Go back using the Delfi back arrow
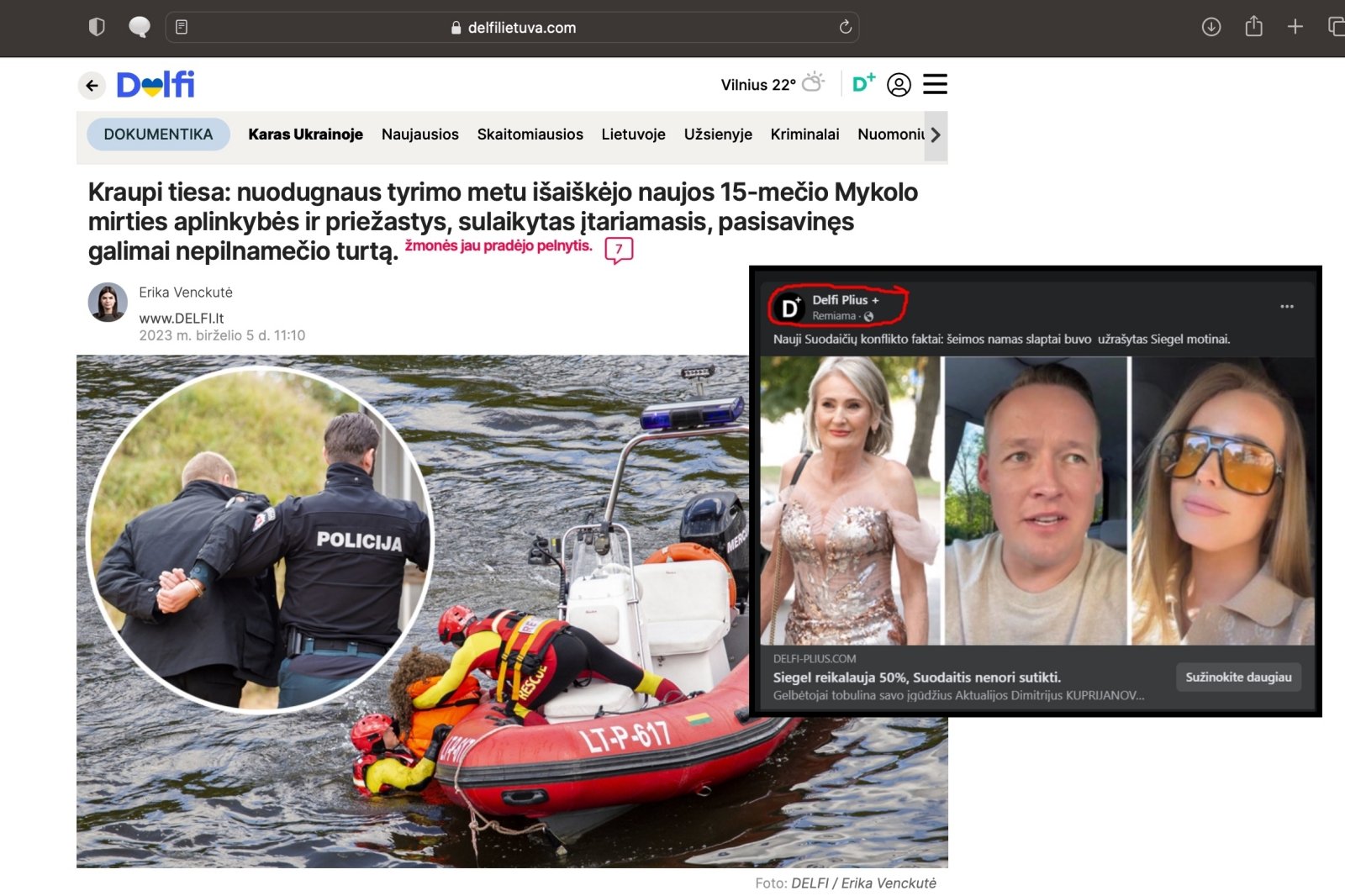The image size is (1345, 896). 92,85
